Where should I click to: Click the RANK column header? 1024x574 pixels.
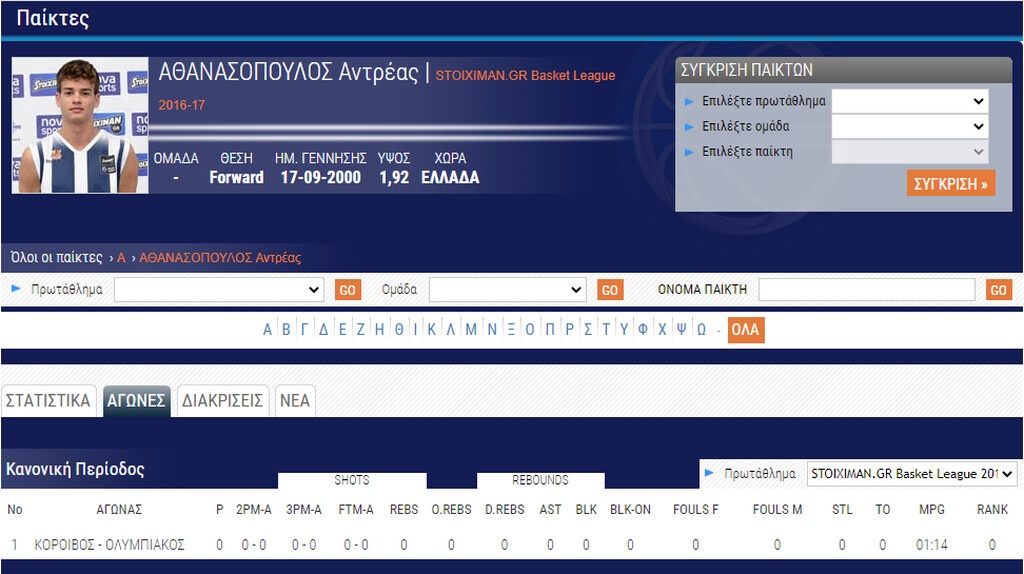tap(992, 509)
